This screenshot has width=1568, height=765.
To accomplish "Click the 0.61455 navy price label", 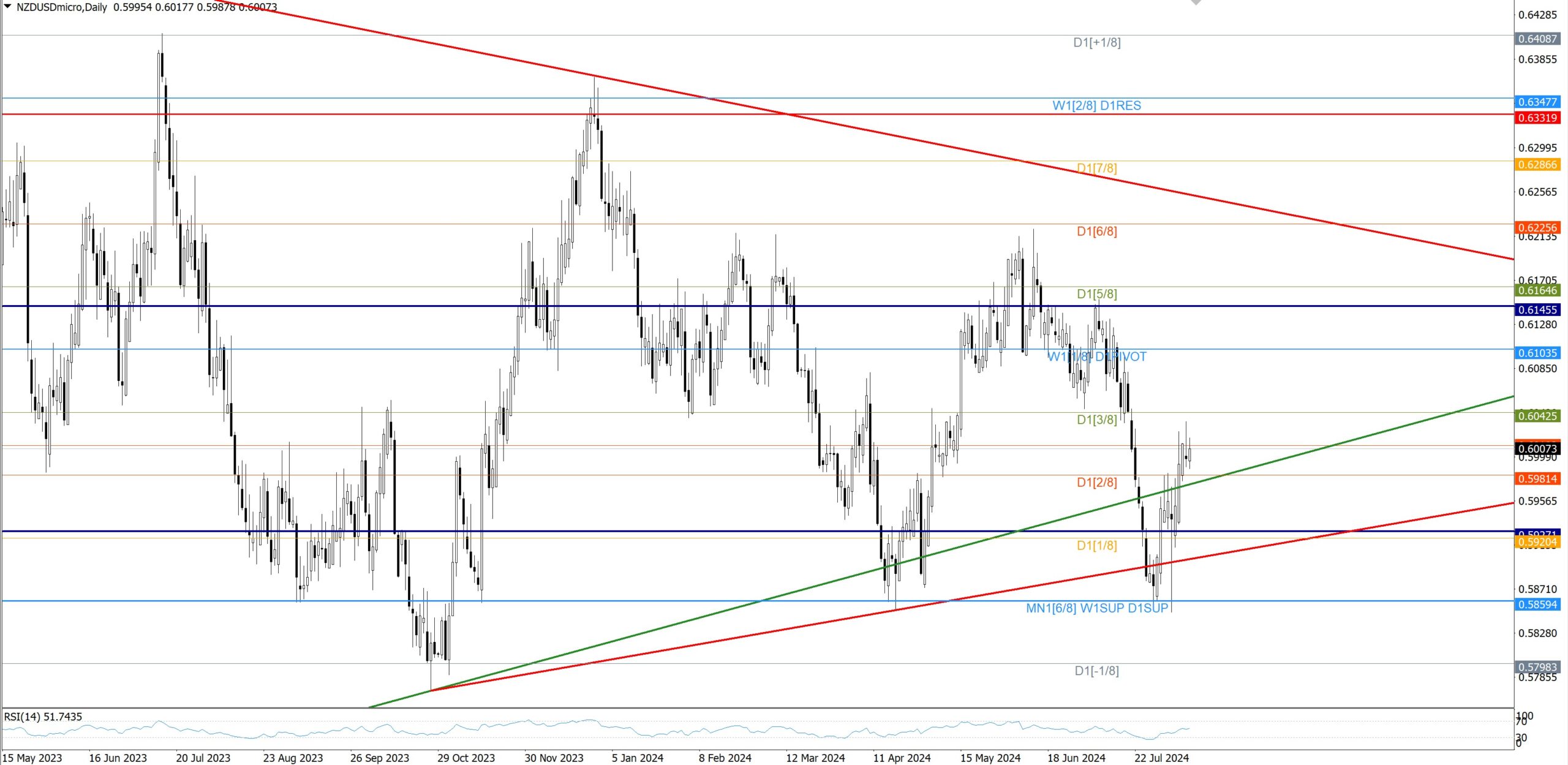I will (x=1537, y=310).
